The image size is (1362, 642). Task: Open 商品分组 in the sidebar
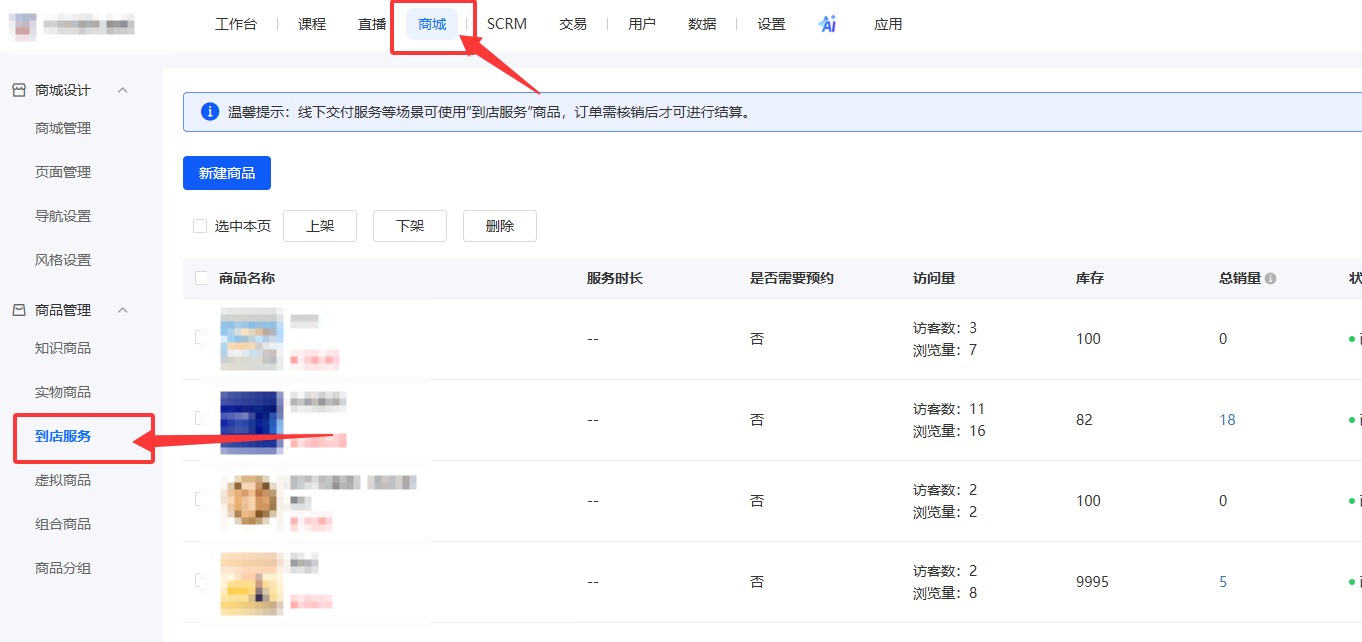pyautogui.click(x=63, y=568)
